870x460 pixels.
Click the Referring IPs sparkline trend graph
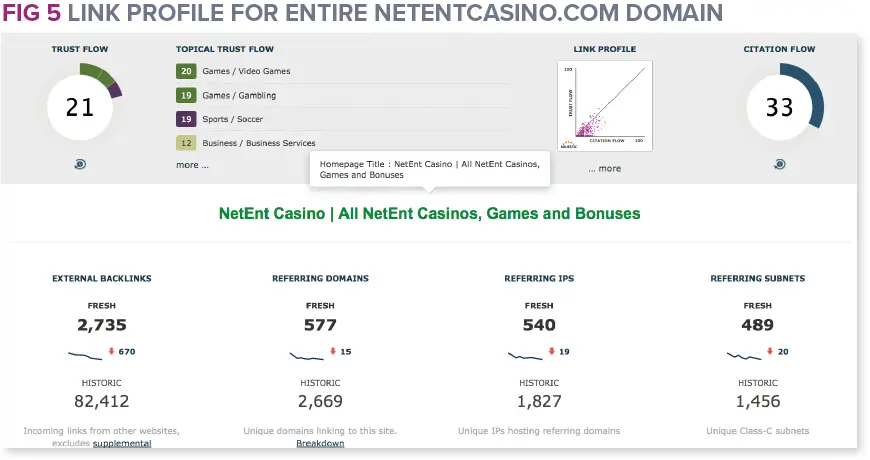point(525,355)
